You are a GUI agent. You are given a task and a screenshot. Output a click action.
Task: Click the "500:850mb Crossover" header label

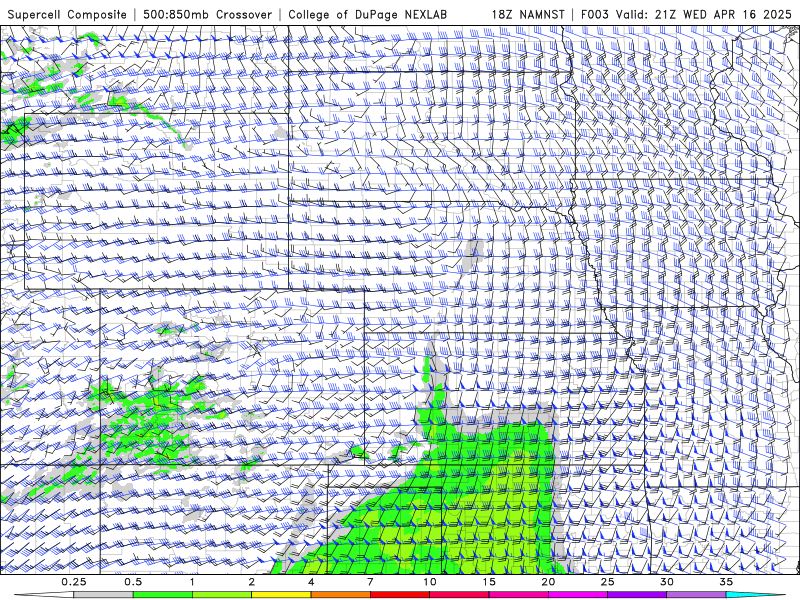point(208,15)
